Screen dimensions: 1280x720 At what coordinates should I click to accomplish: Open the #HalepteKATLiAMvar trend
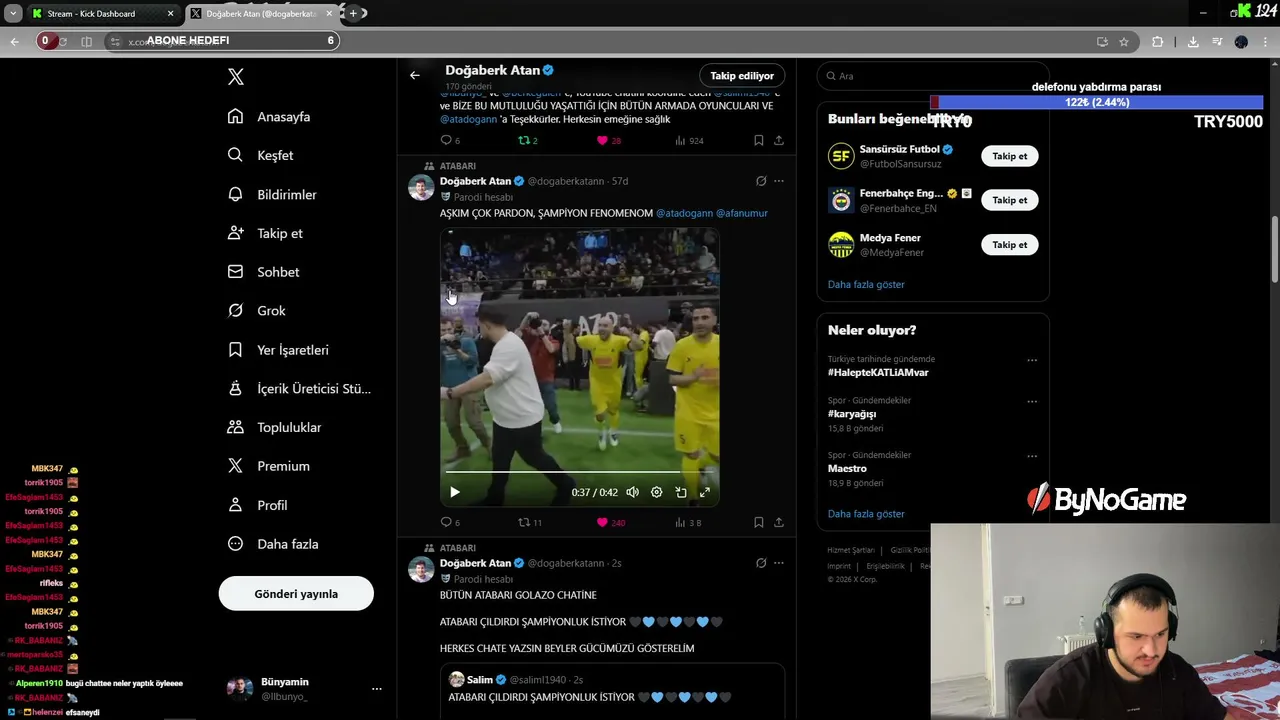click(x=878, y=372)
